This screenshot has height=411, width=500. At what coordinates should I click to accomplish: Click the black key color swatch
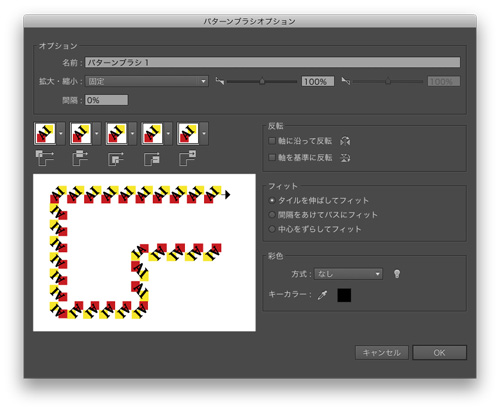(344, 295)
